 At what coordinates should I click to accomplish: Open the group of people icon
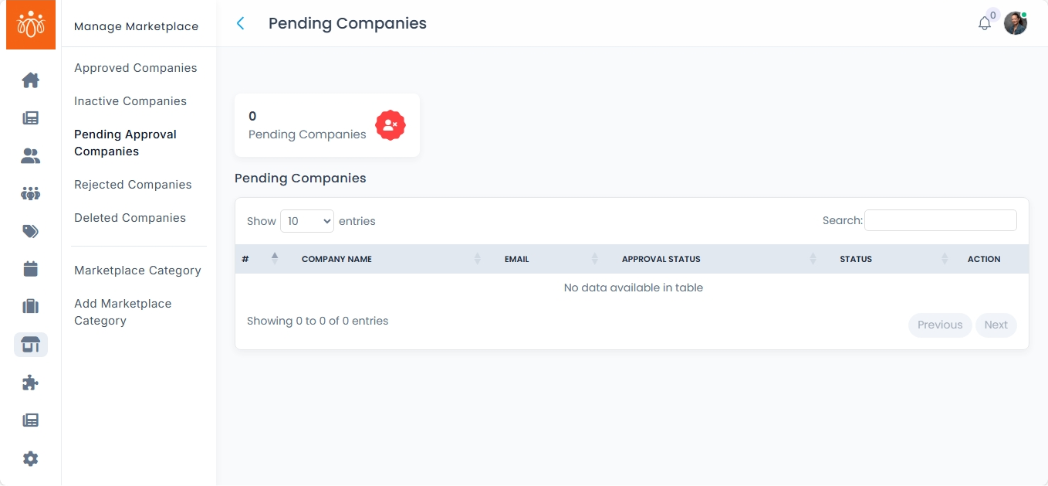30,193
